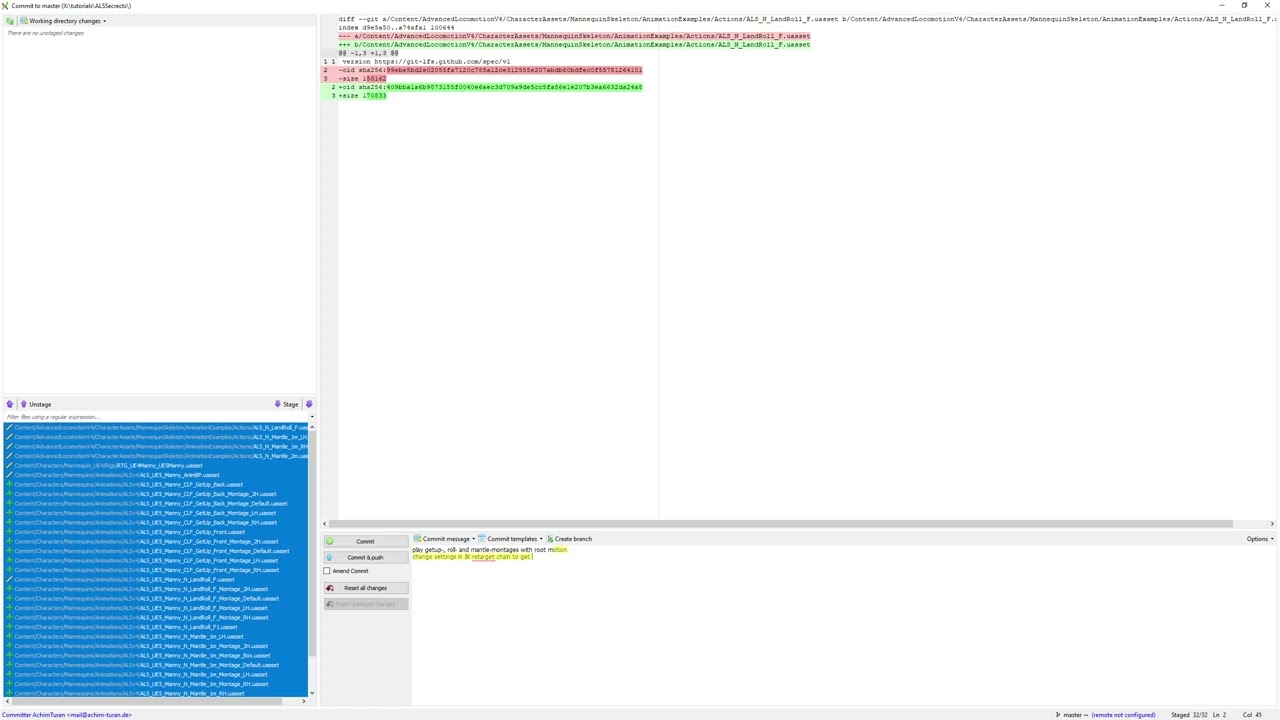
Task: Select staged file ALS_UE5_Manny_N_LandRoll_F.uasset
Action: click(x=156, y=580)
